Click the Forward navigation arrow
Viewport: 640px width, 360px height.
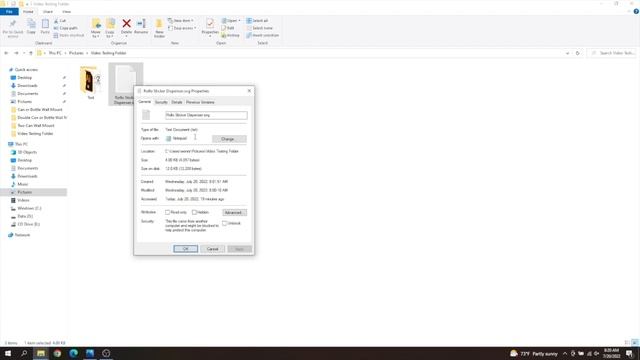tap(16, 53)
